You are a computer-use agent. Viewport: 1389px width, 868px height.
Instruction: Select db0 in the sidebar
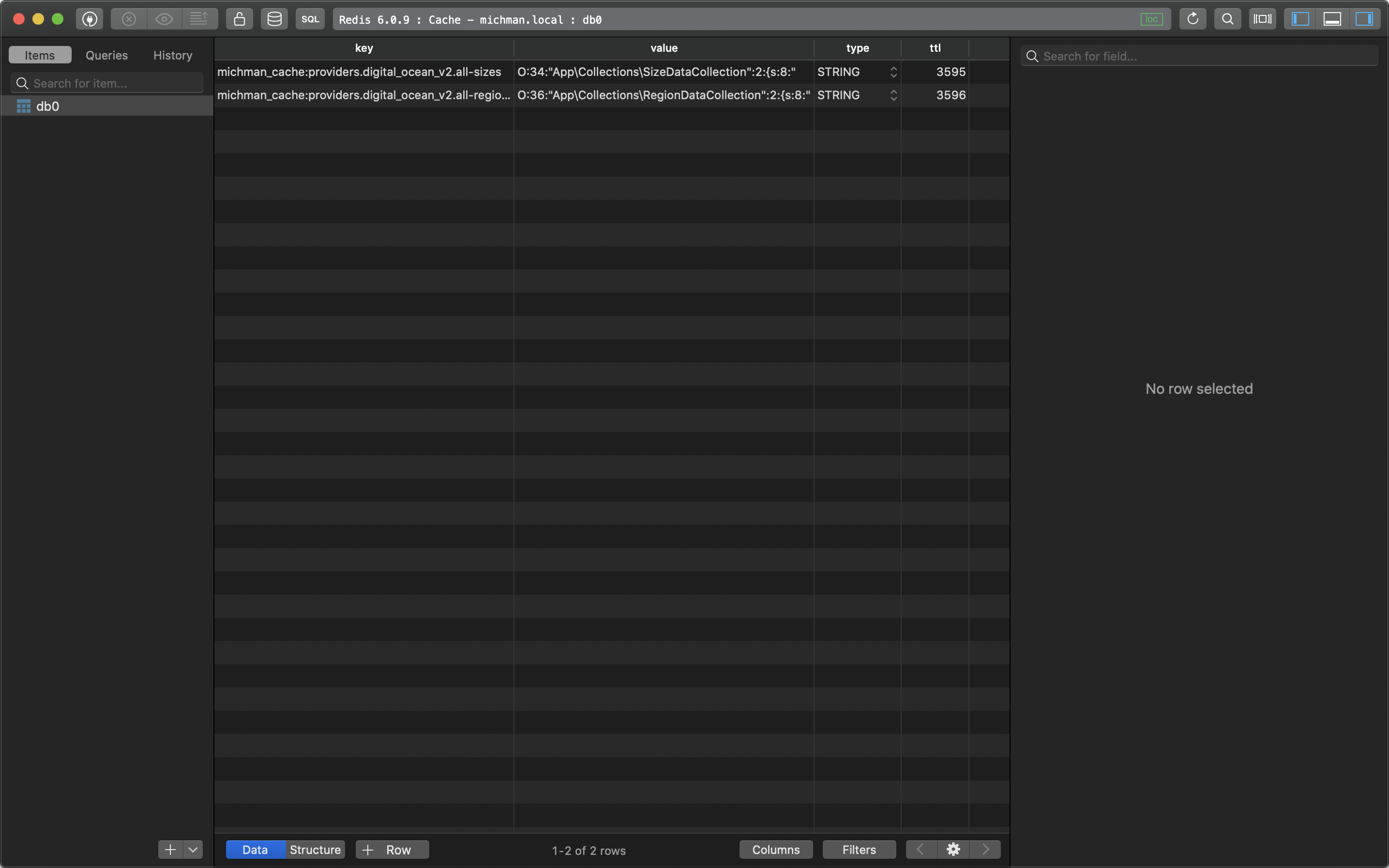(x=47, y=106)
